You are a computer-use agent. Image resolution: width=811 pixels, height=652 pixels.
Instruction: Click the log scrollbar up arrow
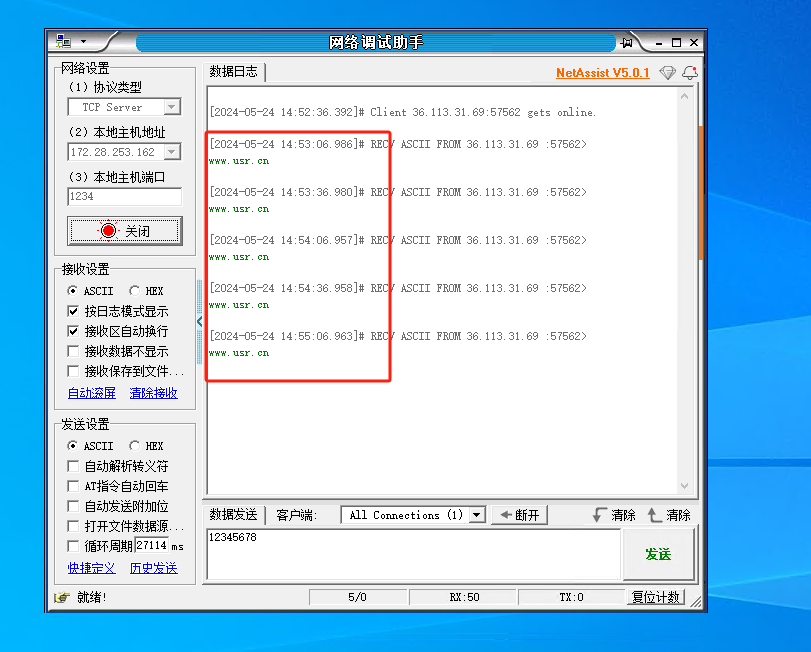(x=684, y=97)
